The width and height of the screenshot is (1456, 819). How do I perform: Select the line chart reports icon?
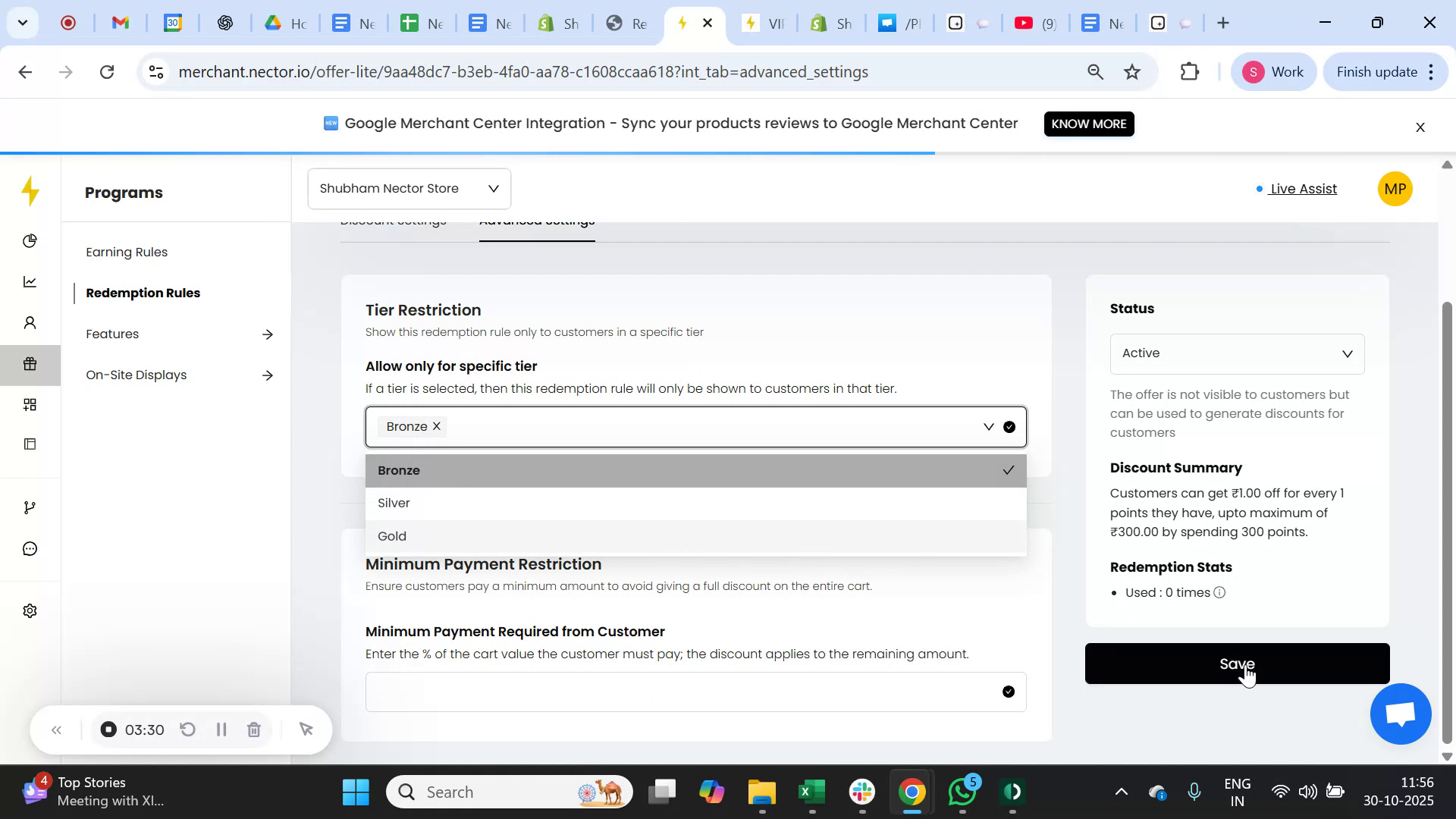(x=30, y=281)
